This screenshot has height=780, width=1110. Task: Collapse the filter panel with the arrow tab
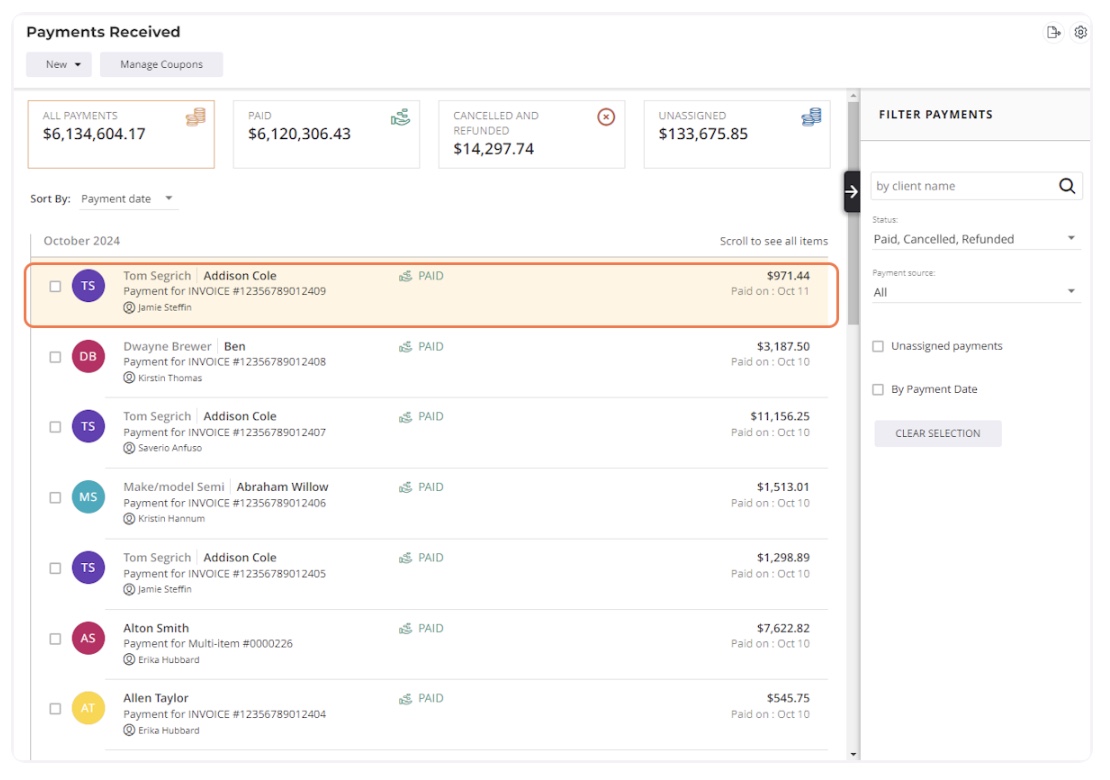point(852,191)
